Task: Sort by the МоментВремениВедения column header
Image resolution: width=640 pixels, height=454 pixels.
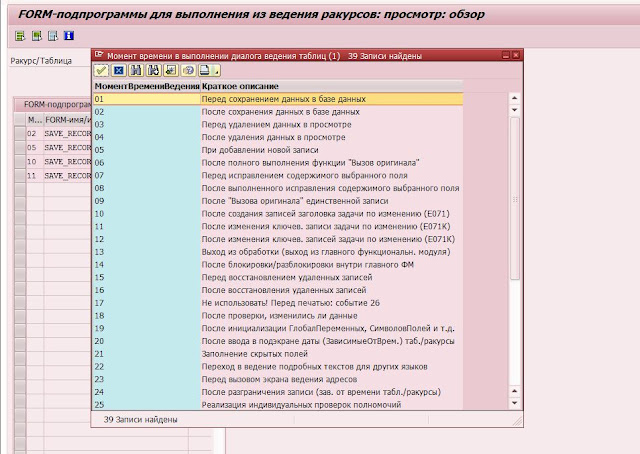Action: 147,86
